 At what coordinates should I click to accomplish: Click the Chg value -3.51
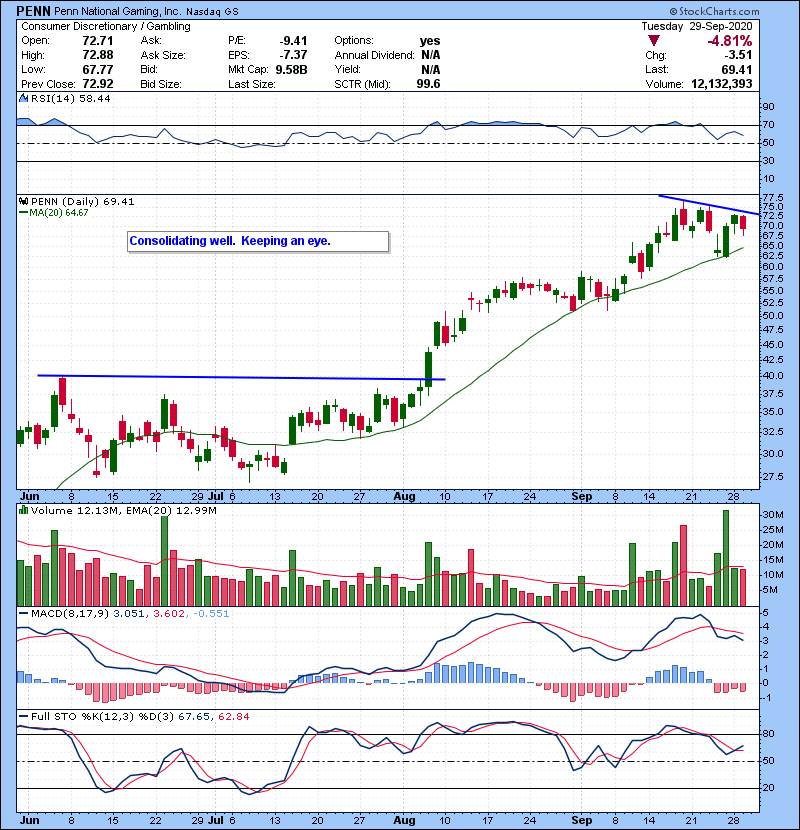coord(737,55)
